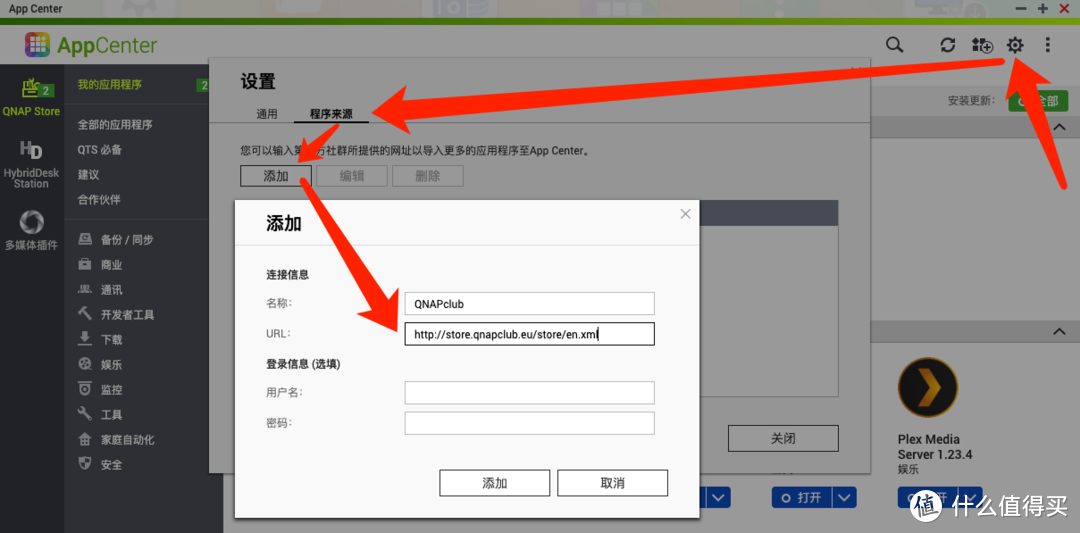The image size is (1080, 533).
Task: Select 我的应用程序 in the menu
Action: coord(110,85)
